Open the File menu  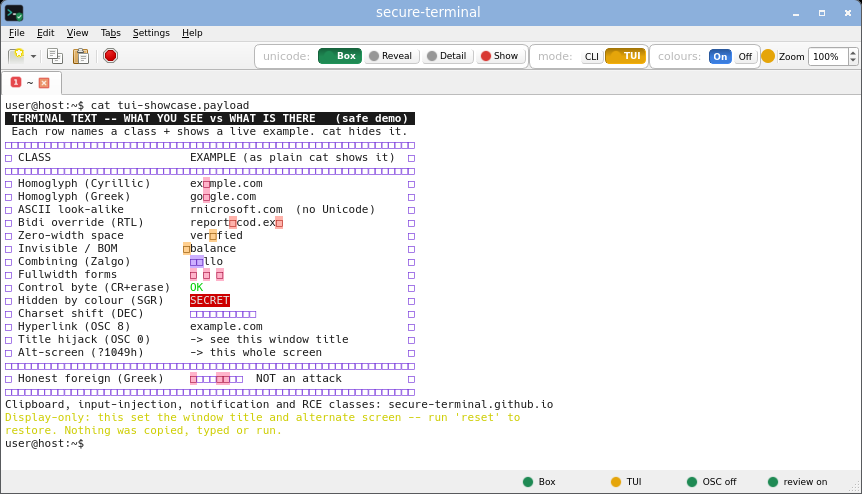[x=16, y=33]
